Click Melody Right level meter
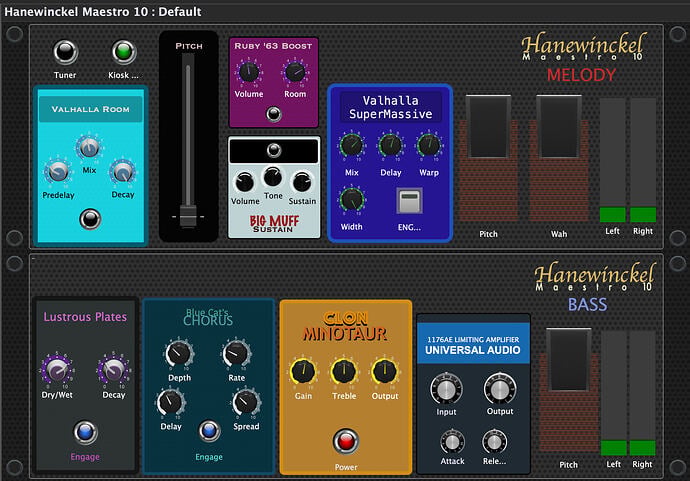Screen dimensions: 690x481 coord(643,160)
